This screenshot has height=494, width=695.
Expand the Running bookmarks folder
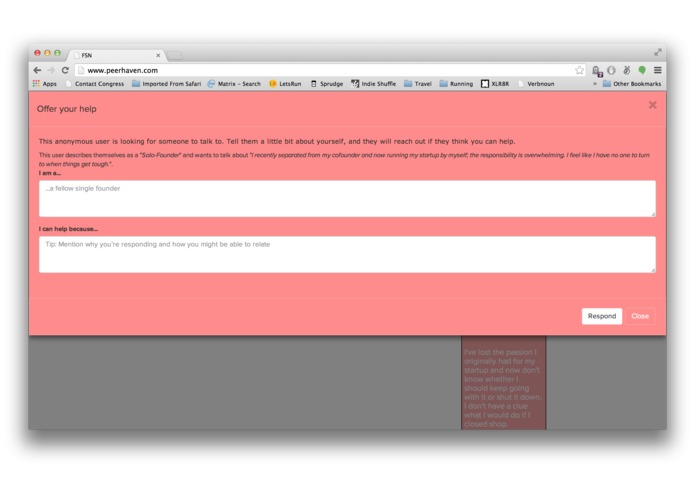click(x=456, y=84)
